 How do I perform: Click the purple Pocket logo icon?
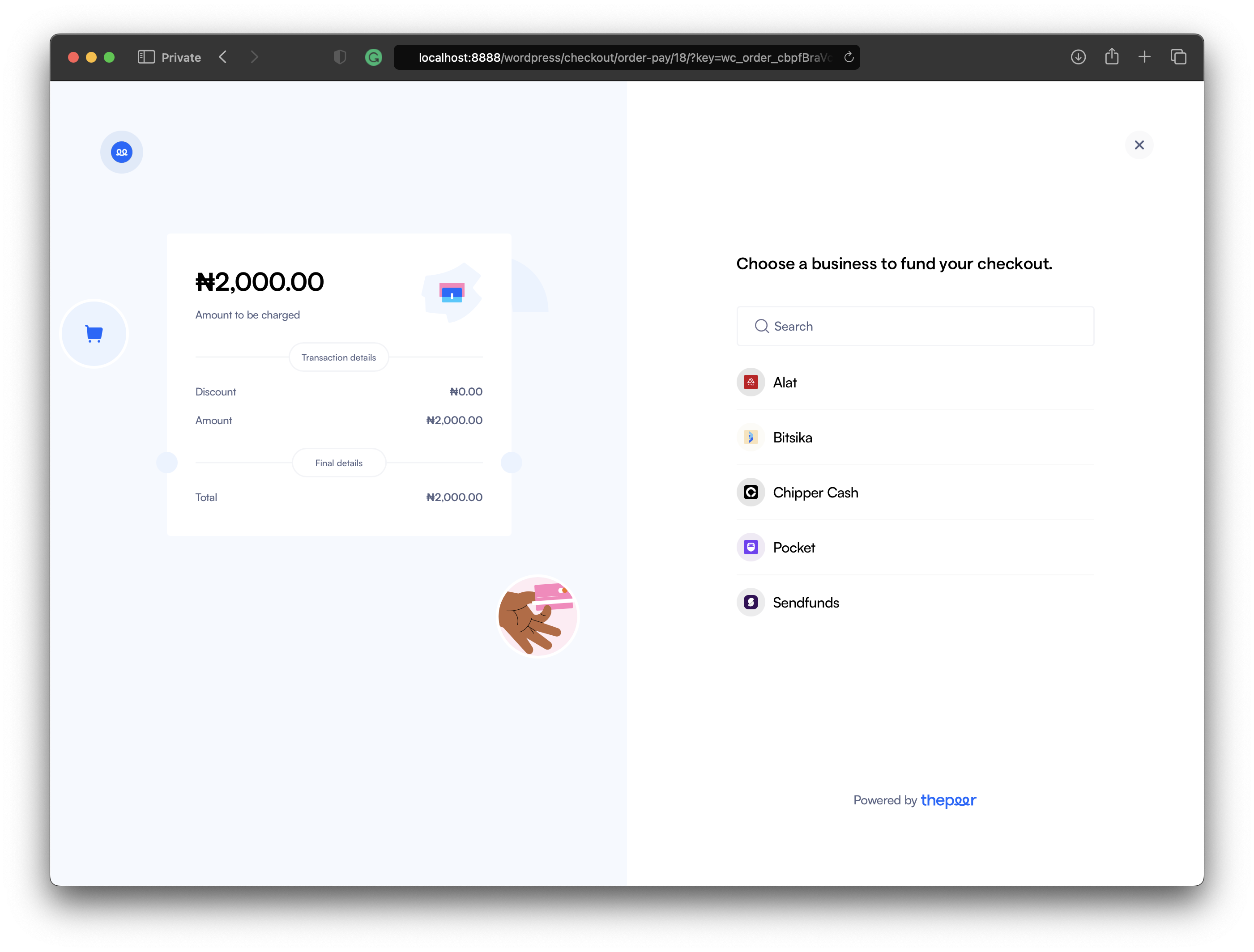tap(751, 548)
